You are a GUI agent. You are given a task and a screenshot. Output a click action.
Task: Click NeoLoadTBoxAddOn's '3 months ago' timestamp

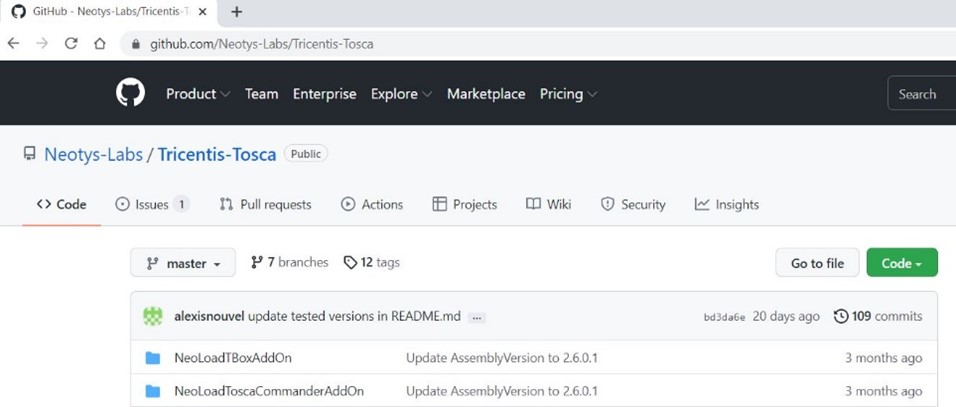point(883,358)
